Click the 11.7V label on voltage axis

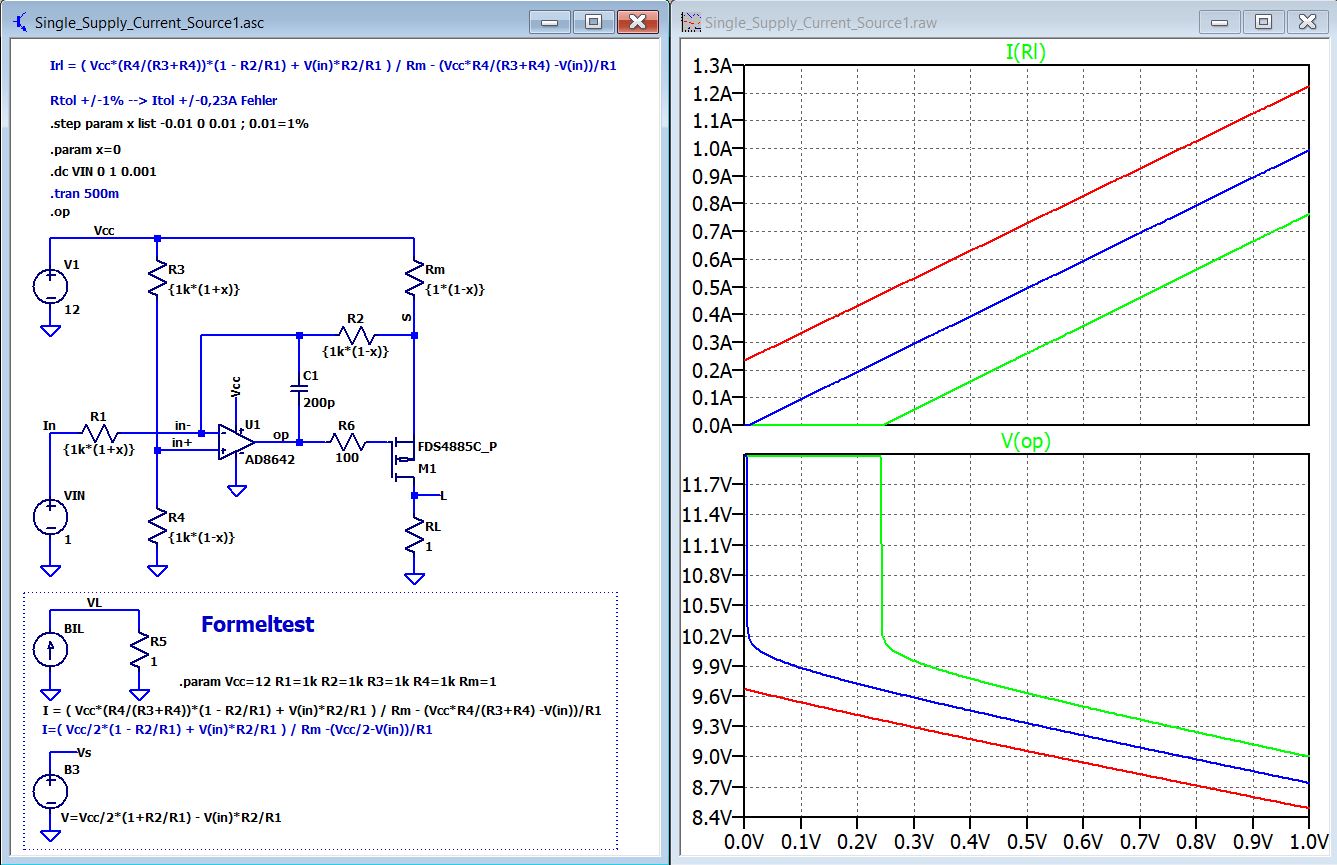tap(705, 485)
